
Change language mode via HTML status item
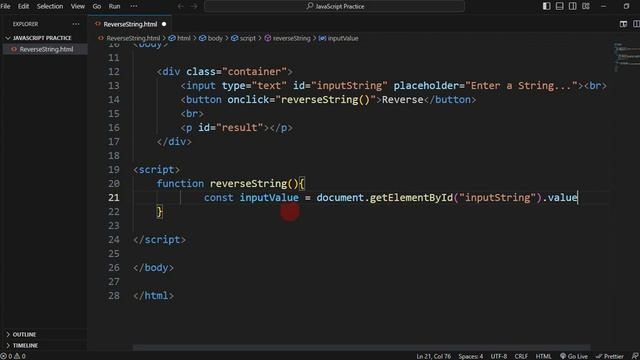point(543,356)
